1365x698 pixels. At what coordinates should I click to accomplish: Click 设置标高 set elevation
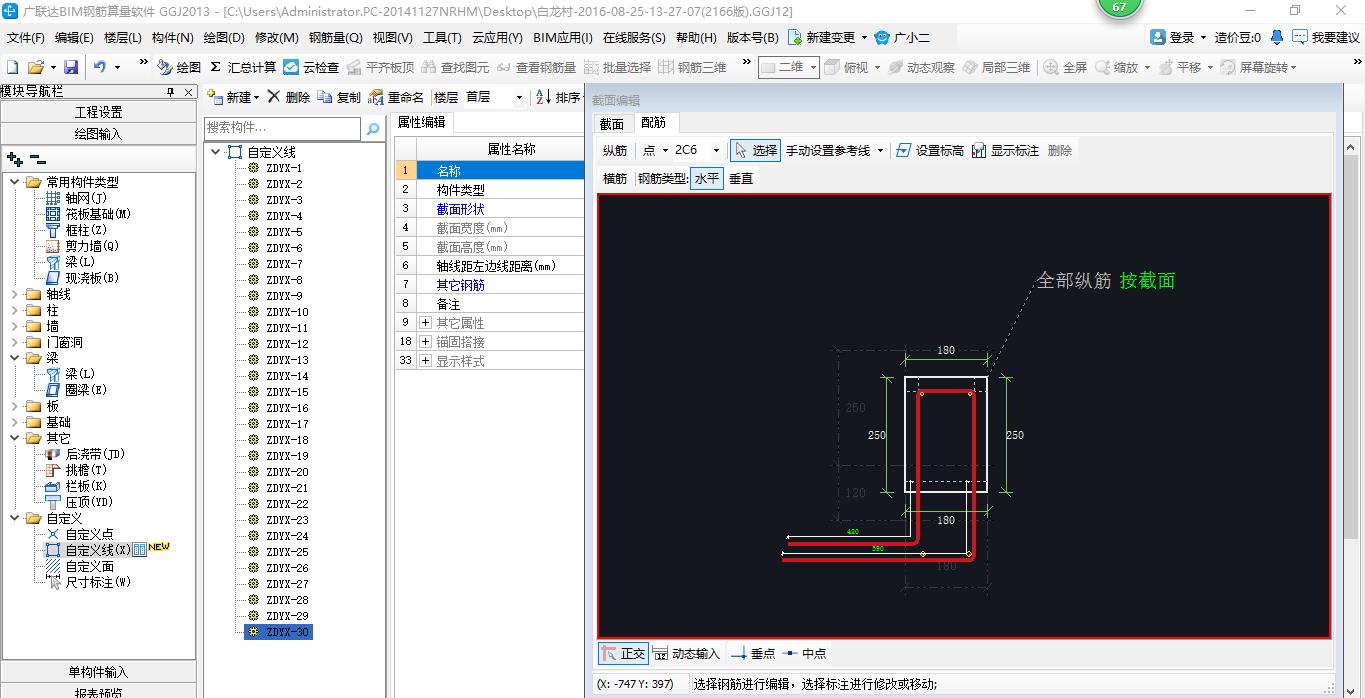(x=930, y=150)
